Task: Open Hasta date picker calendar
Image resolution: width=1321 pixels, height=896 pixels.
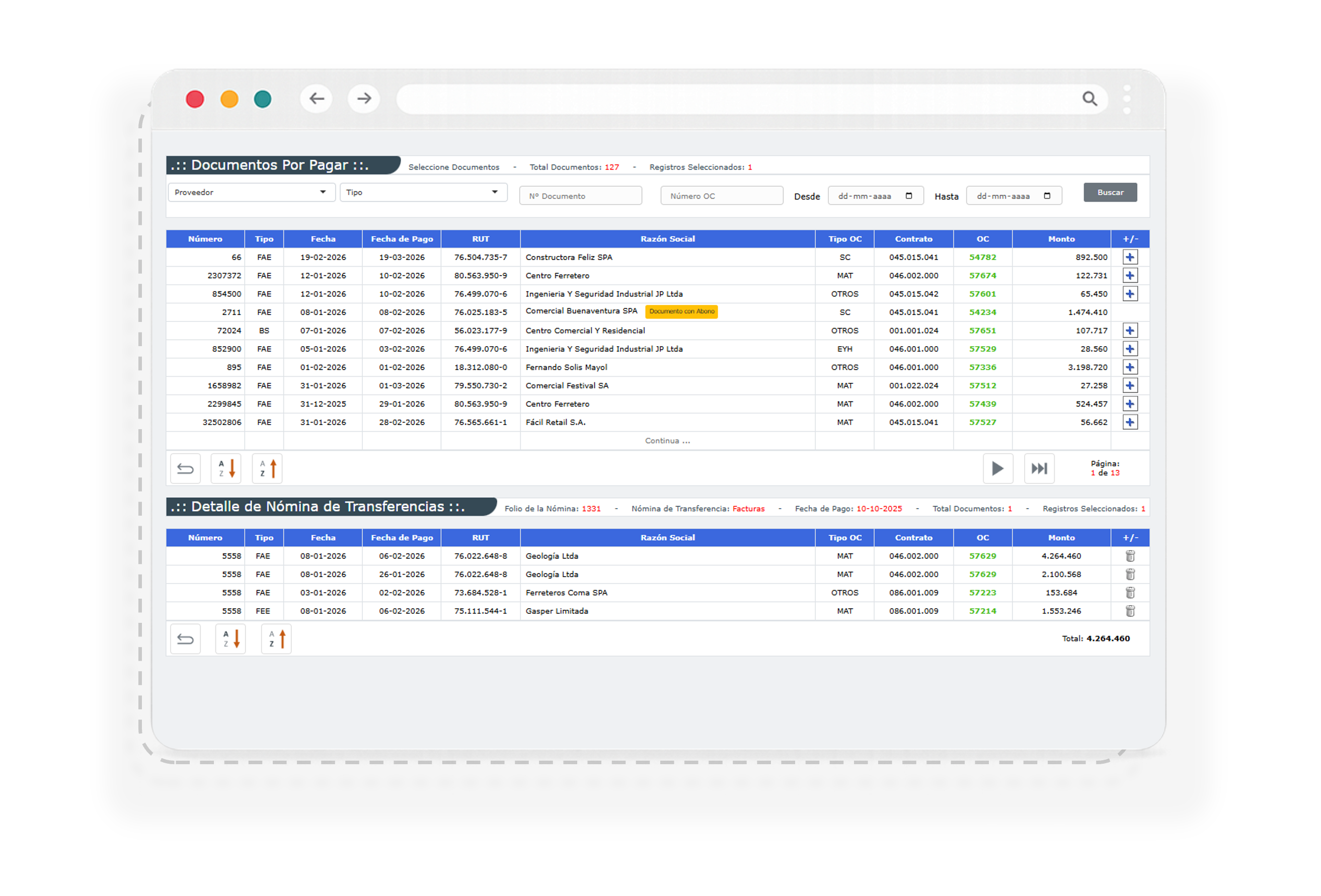Action: point(1047,196)
